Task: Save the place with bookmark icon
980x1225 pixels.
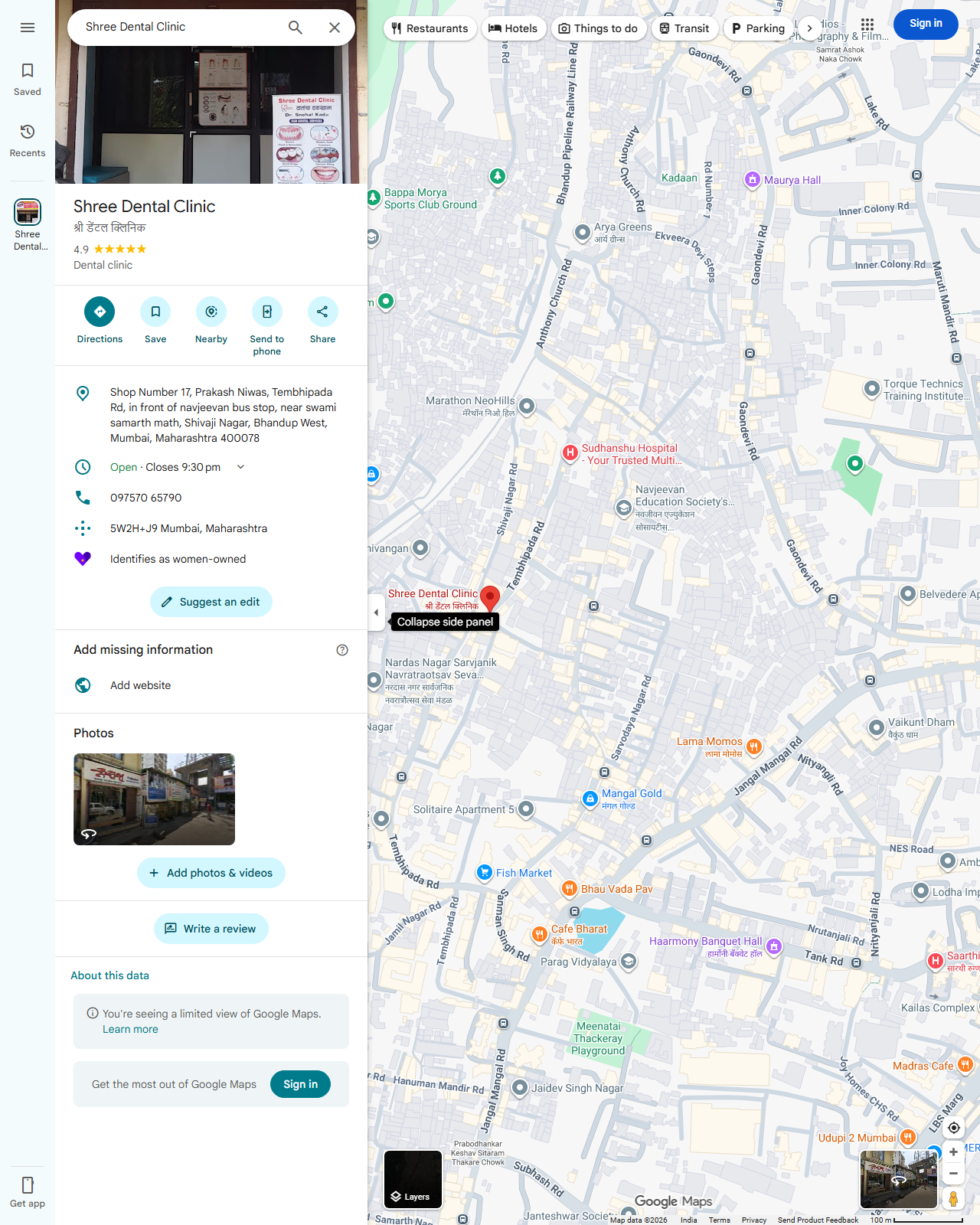Action: coord(155,320)
